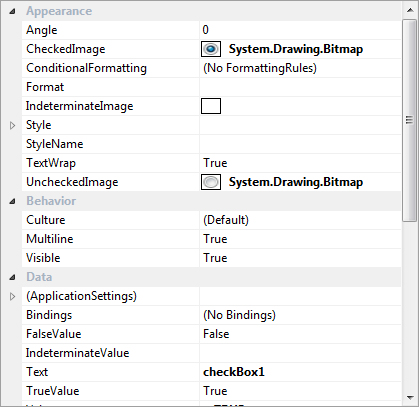The image size is (419, 407).
Task: Expand the (ApplicationSettings) property node
Action: (x=12, y=296)
